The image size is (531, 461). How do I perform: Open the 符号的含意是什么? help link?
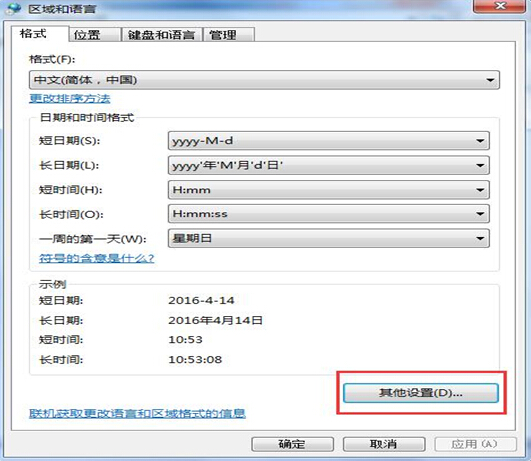(x=97, y=258)
